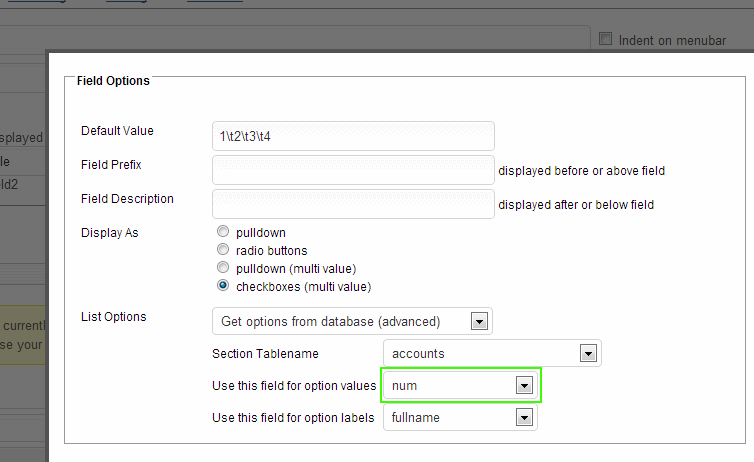Choose radio buttons display option

click(223, 250)
